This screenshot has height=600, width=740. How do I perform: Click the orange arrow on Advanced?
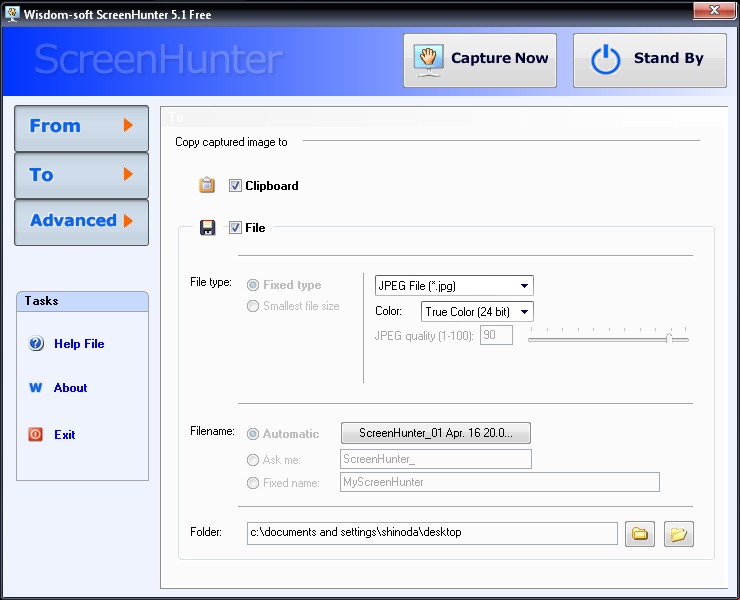point(128,221)
